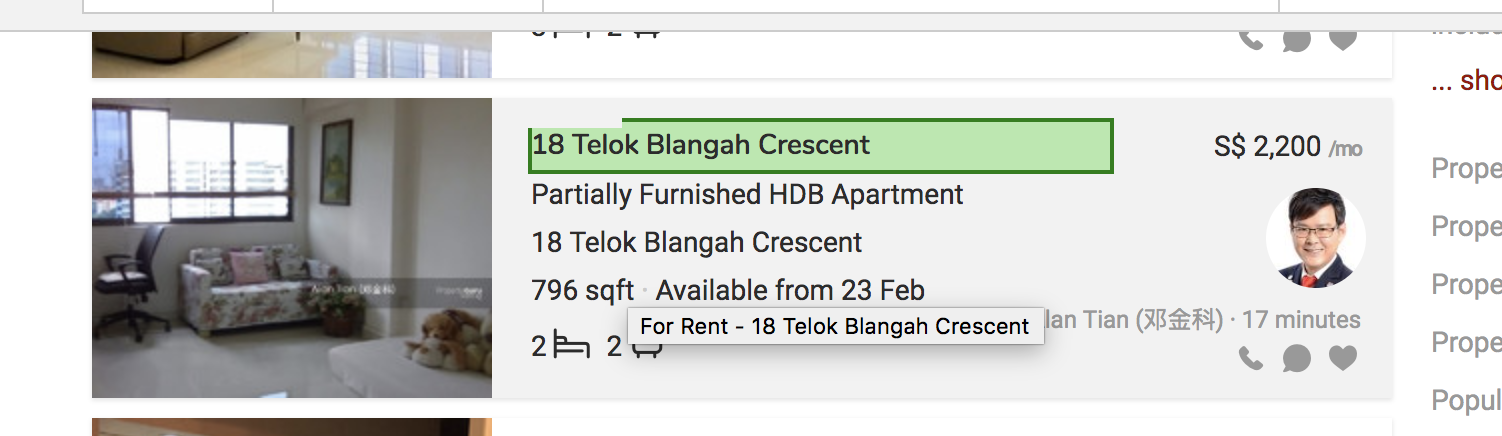This screenshot has width=1502, height=436.
Task: Click the Available from 23 Feb text
Action: click(x=790, y=291)
